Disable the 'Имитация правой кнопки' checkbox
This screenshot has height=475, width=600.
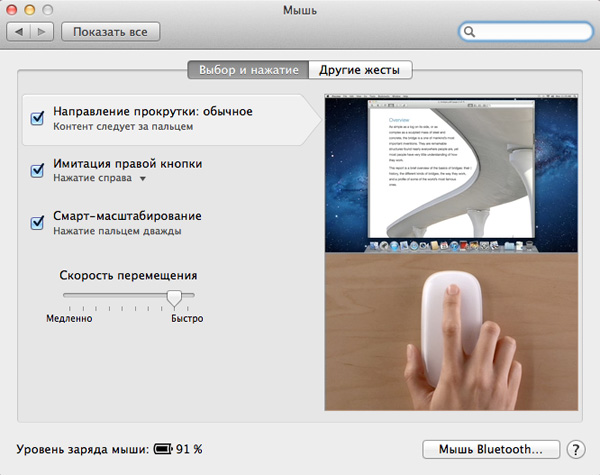(38, 171)
